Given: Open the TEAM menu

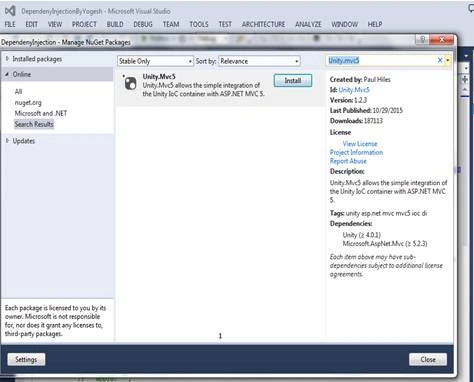Looking at the screenshot, I should 171,24.
